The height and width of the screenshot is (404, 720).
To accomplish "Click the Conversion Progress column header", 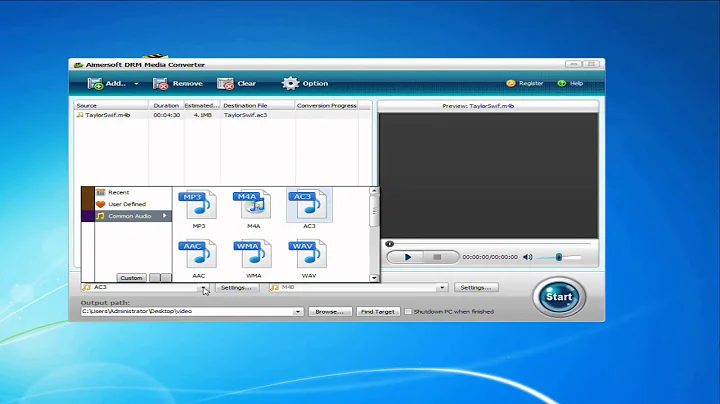I will [x=326, y=106].
